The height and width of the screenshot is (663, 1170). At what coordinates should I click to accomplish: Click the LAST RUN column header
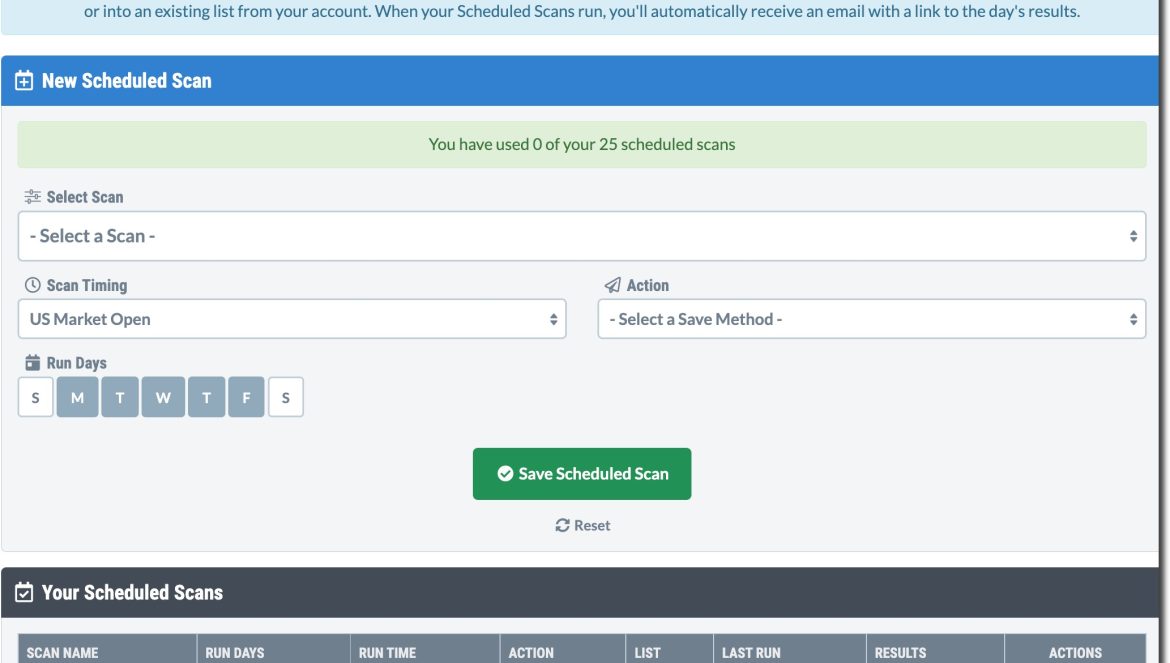(x=751, y=653)
